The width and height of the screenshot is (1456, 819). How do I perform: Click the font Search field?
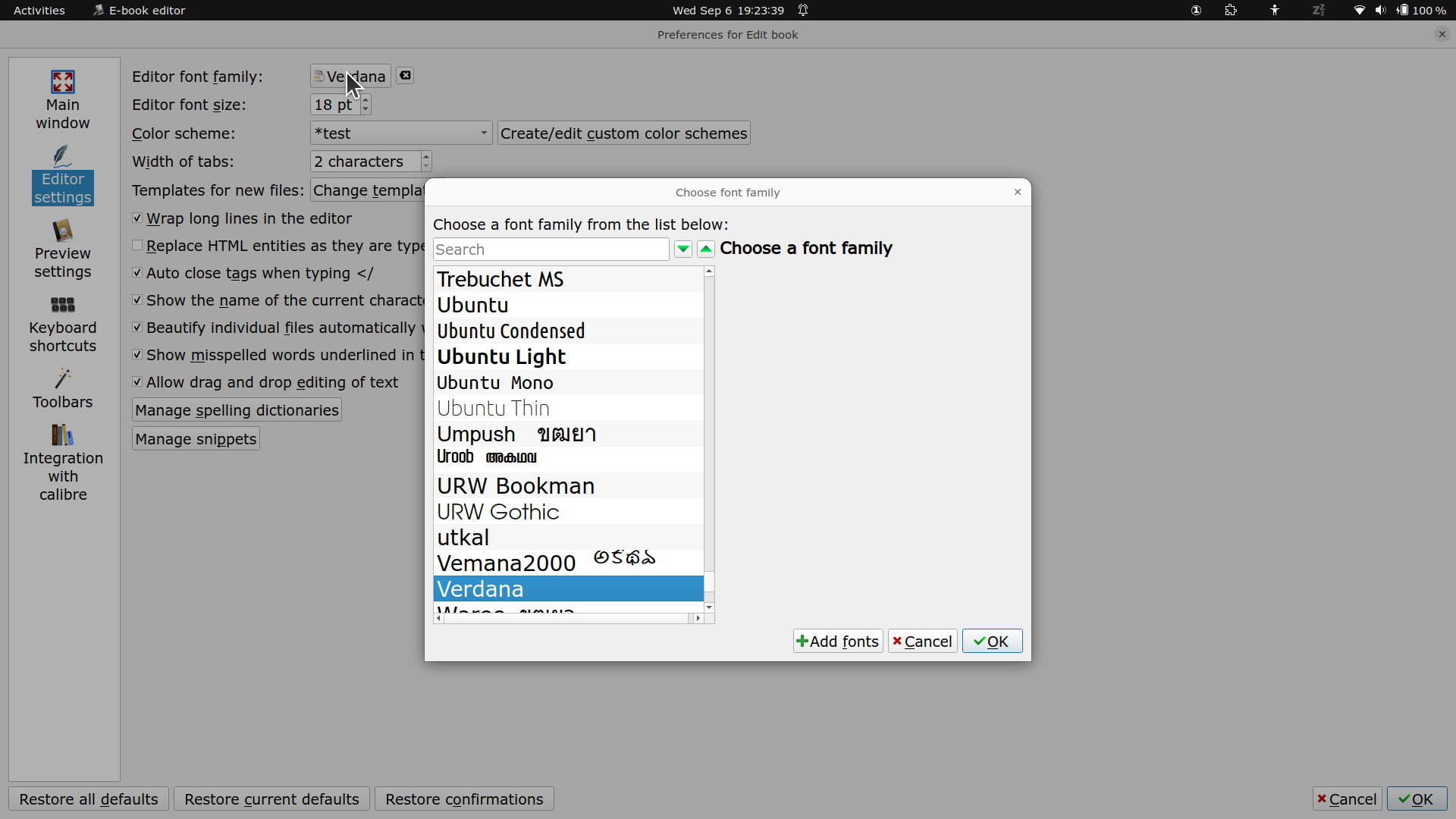point(551,249)
